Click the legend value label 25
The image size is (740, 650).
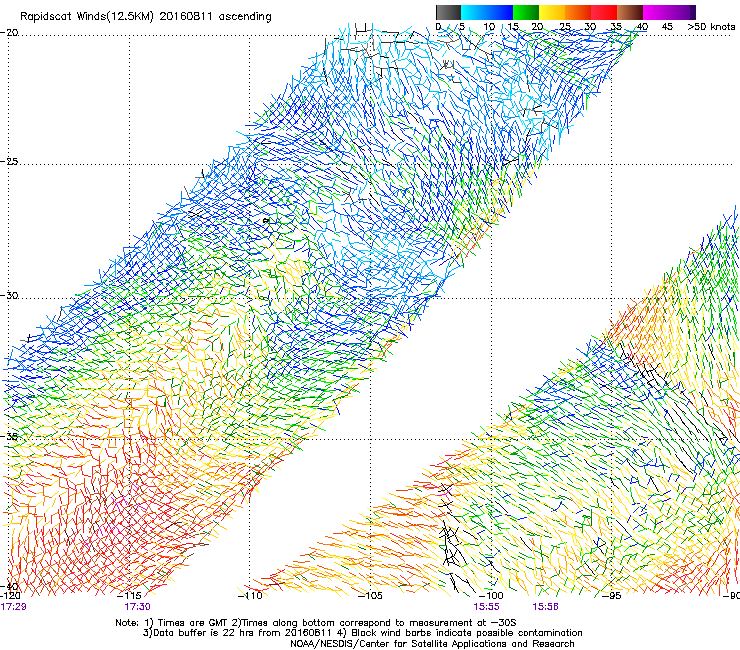tap(565, 27)
